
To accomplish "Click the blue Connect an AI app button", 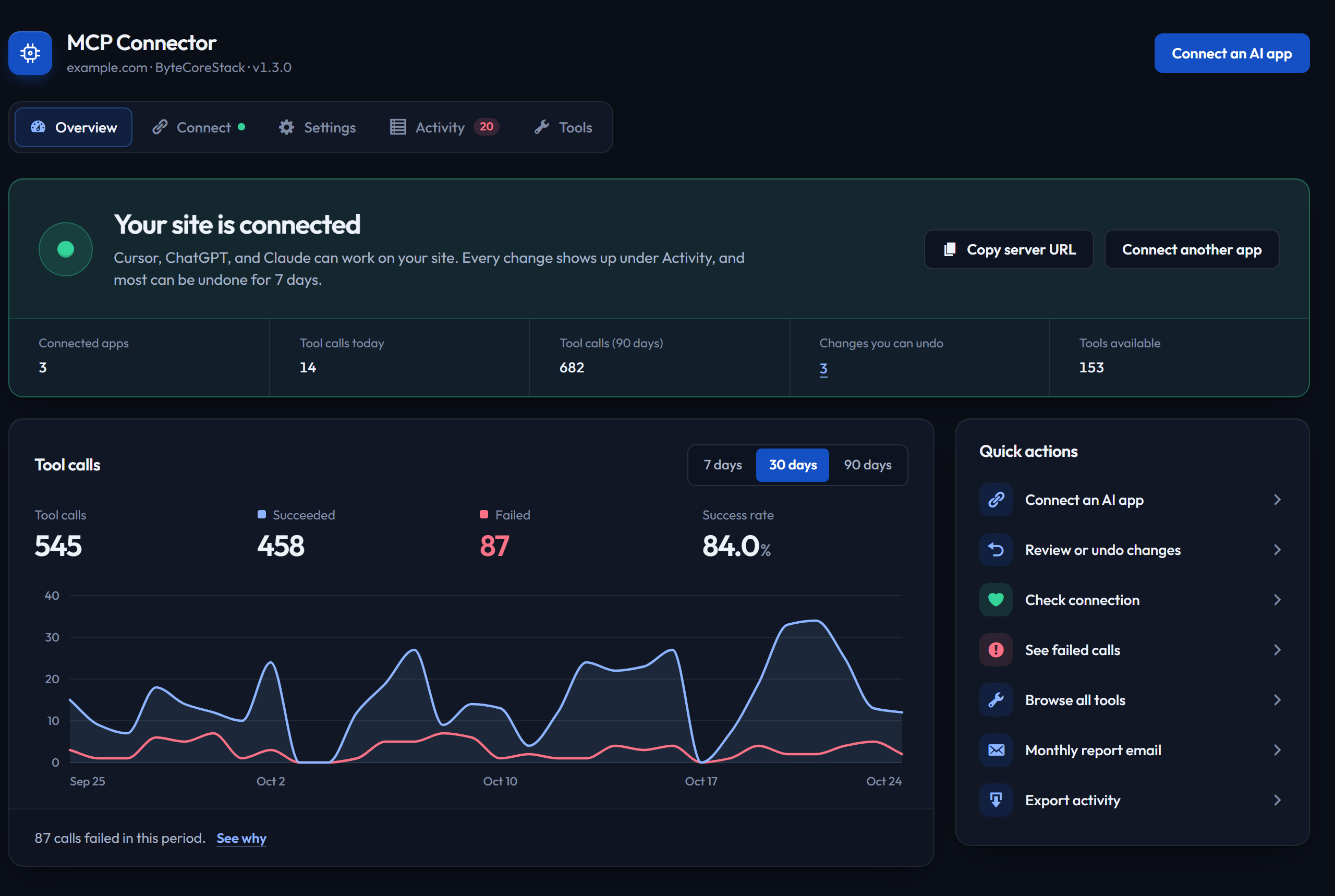I will pyautogui.click(x=1232, y=53).
